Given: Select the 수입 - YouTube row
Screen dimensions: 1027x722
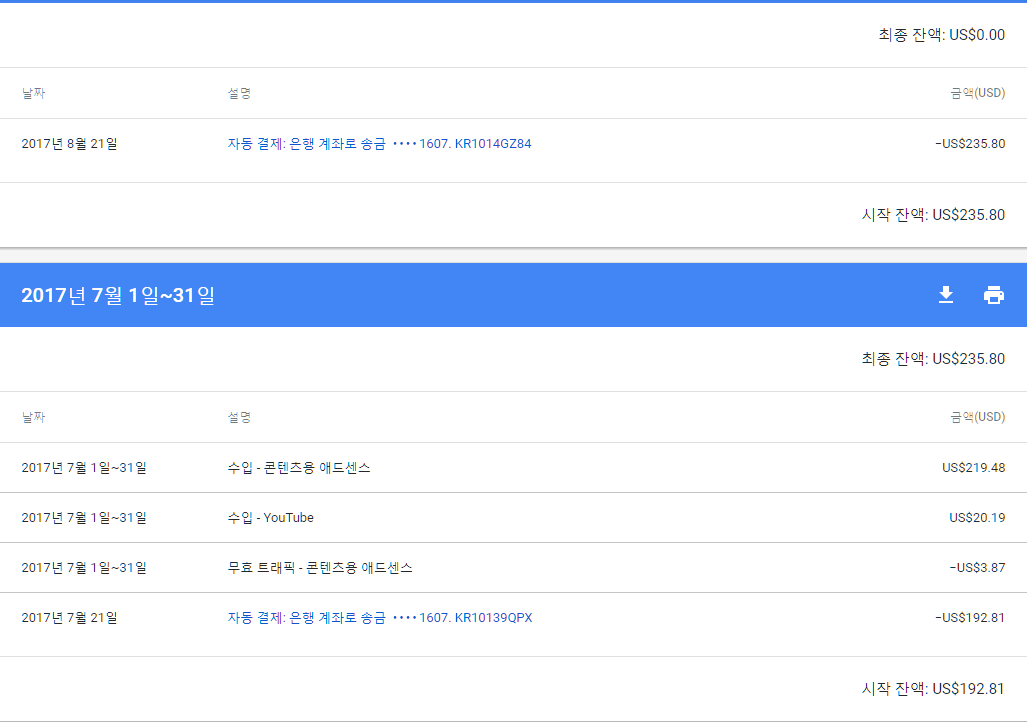Looking at the screenshot, I should pyautogui.click(x=270, y=518).
